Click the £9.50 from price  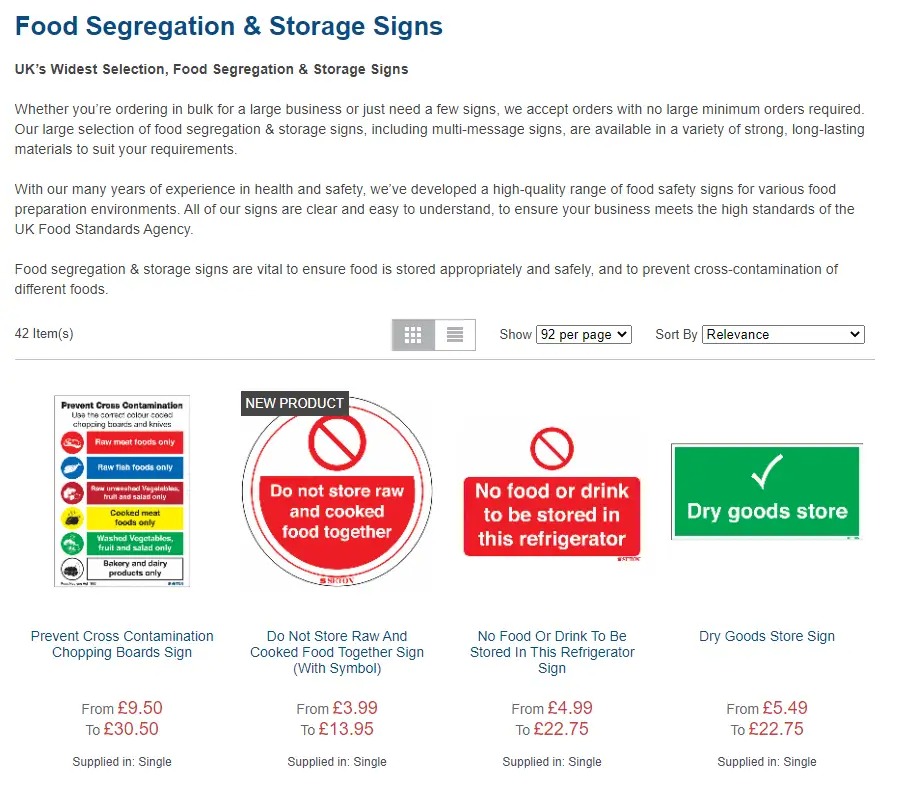tap(140, 708)
